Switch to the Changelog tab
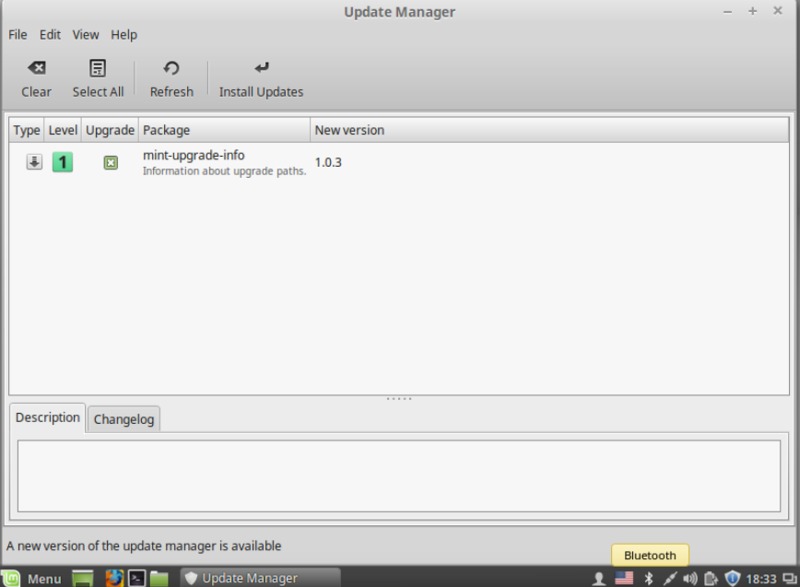 [x=124, y=419]
